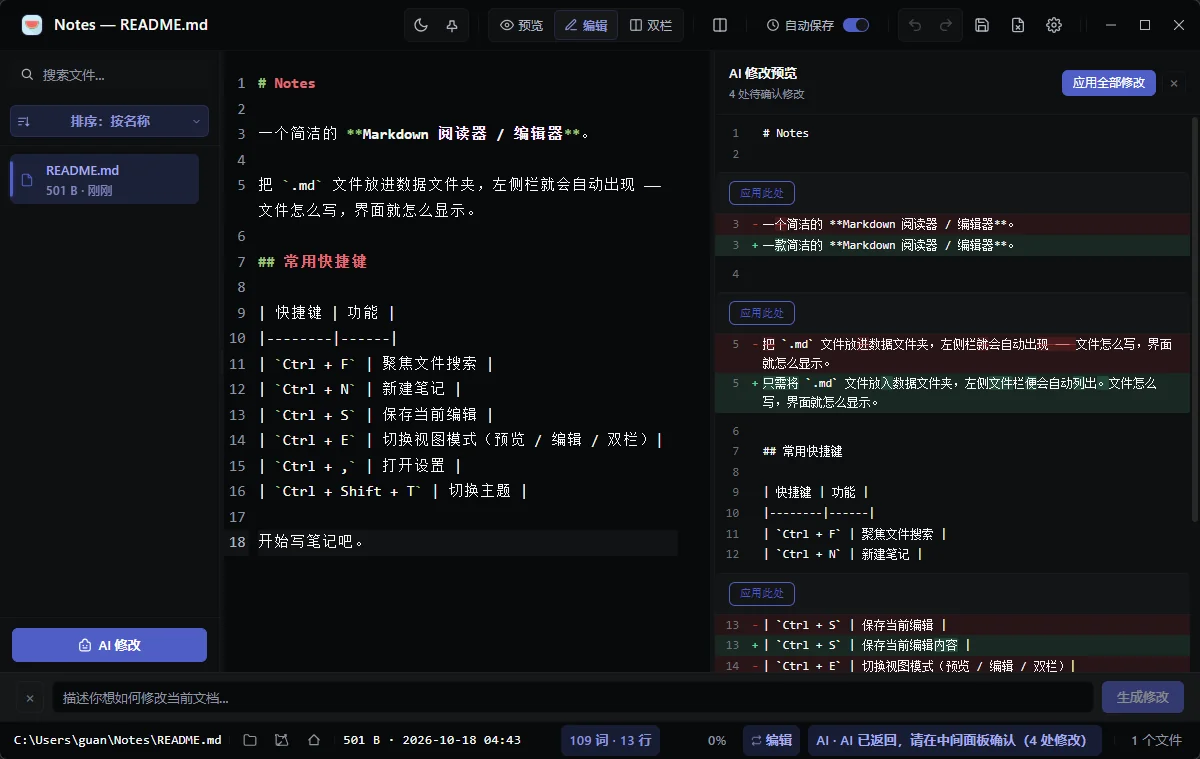Click the '# Notes' heading in the editor
The height and width of the screenshot is (759, 1200).
(286, 83)
